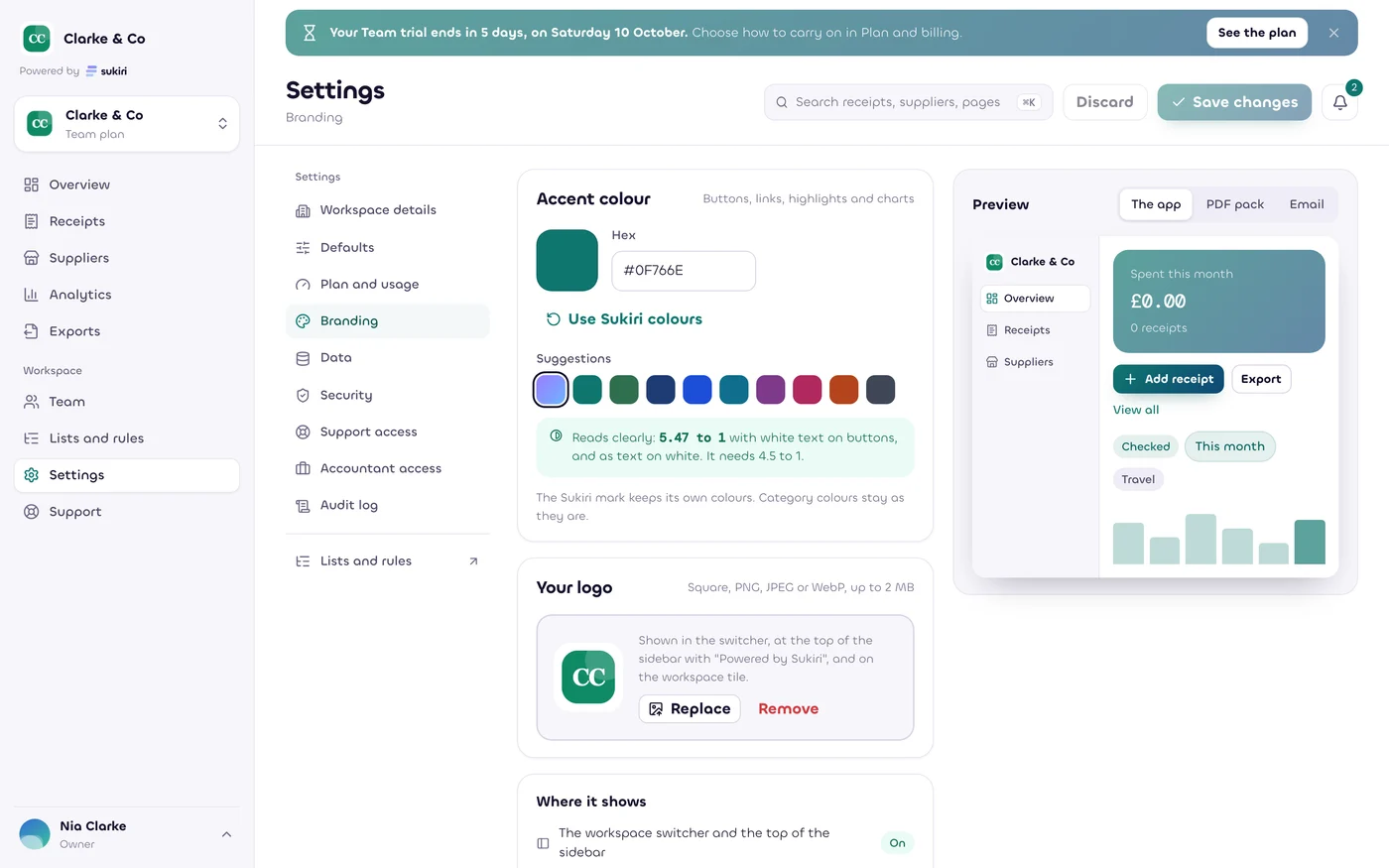Toggle the This month chip in preview

tap(1230, 446)
